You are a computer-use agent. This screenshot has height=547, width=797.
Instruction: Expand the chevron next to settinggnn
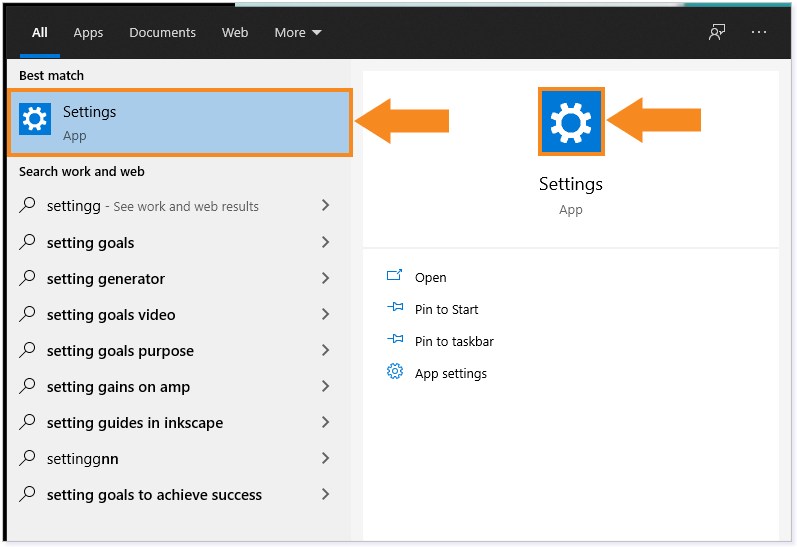coord(325,458)
